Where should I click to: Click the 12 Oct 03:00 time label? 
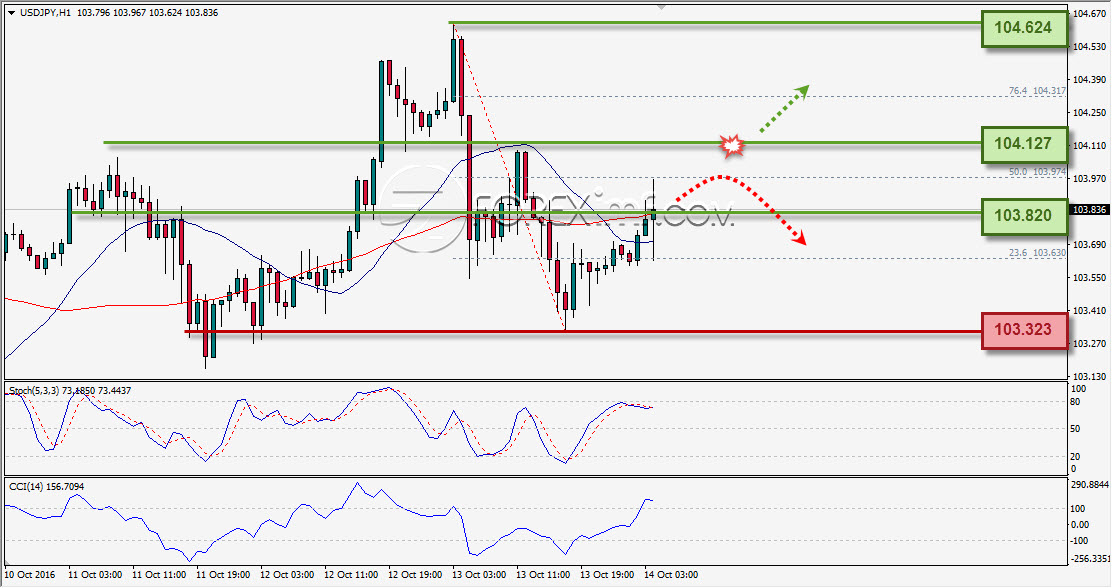287,575
